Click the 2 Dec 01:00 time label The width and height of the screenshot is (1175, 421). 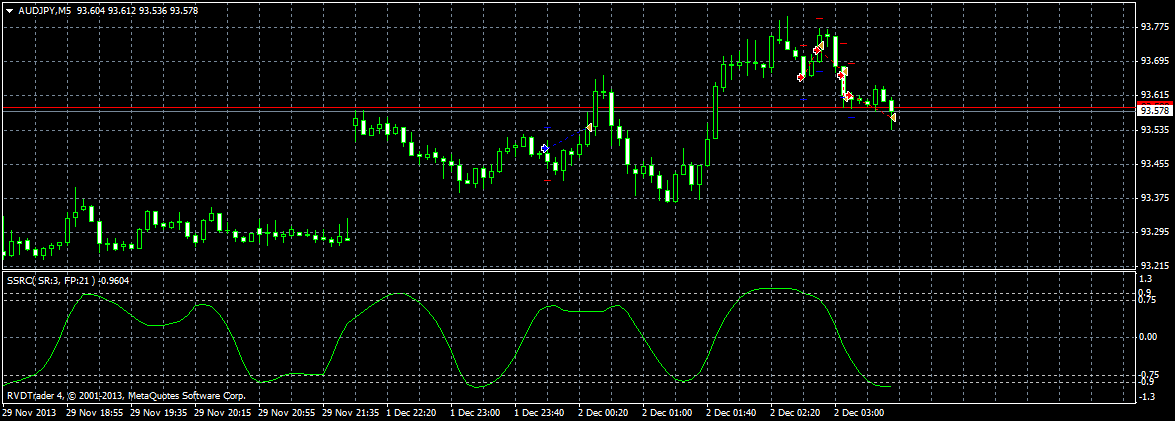point(668,413)
